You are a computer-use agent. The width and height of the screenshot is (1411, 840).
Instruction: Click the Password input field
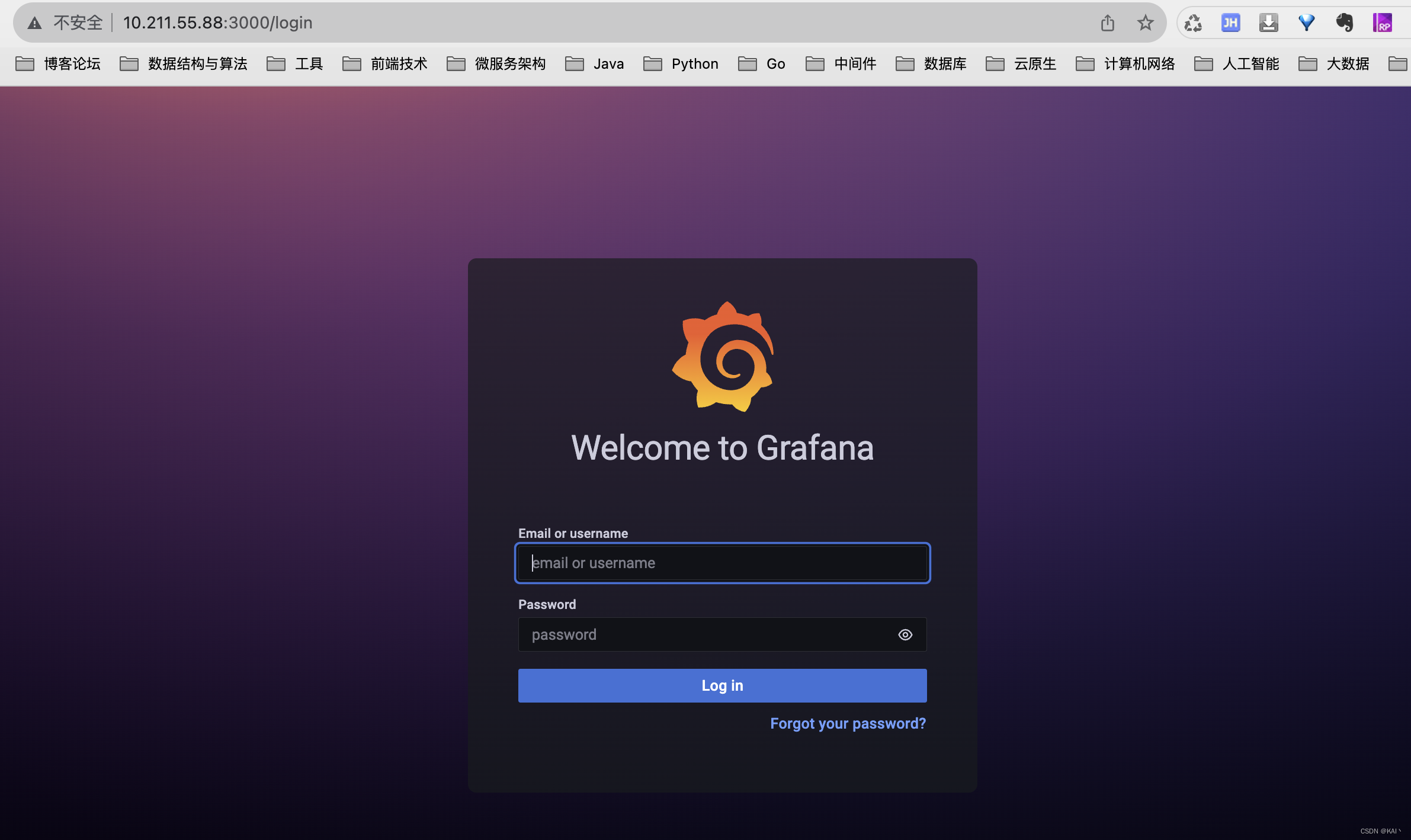click(x=722, y=634)
